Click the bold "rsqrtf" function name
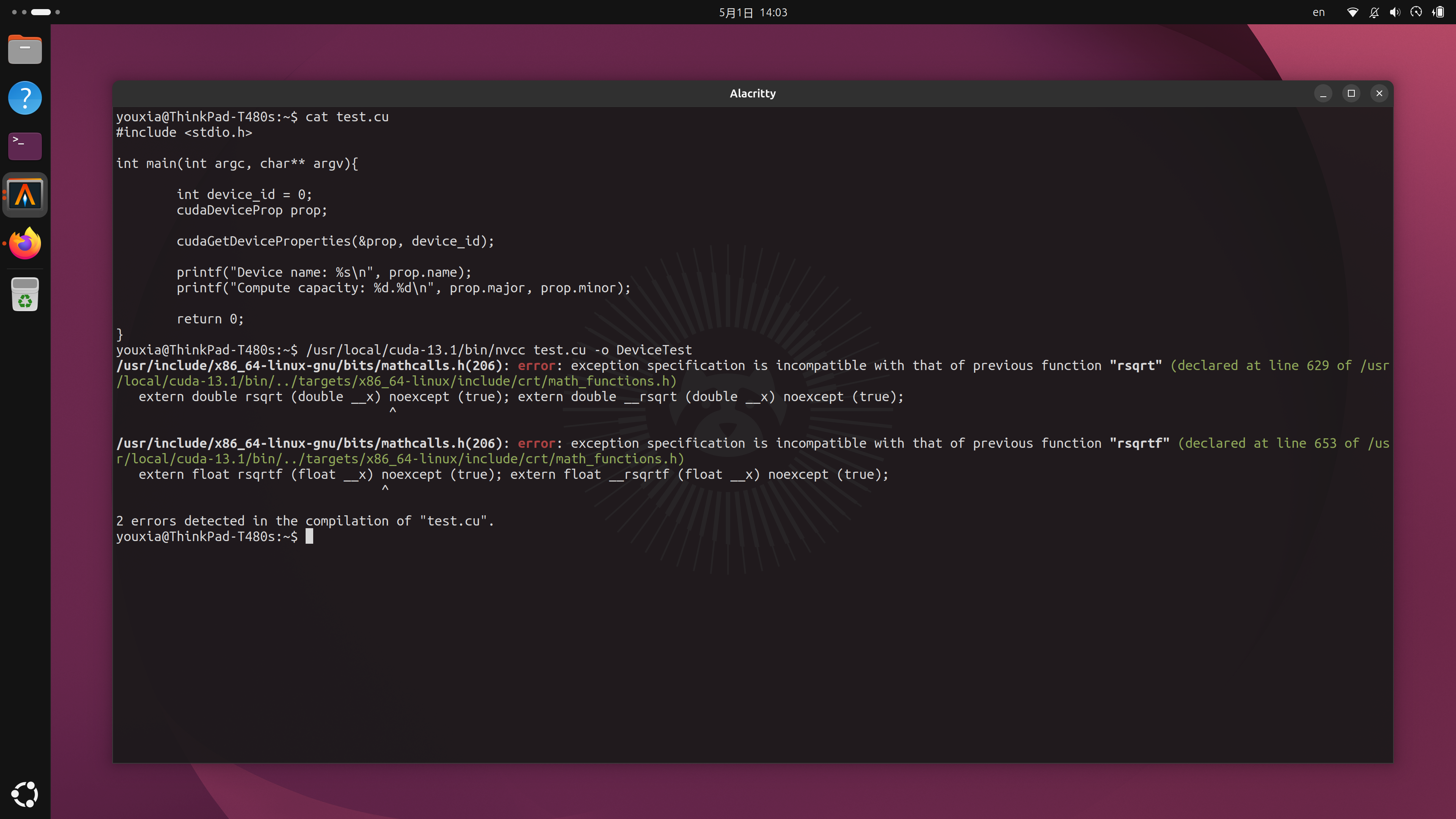1456x819 pixels. coord(1139,444)
